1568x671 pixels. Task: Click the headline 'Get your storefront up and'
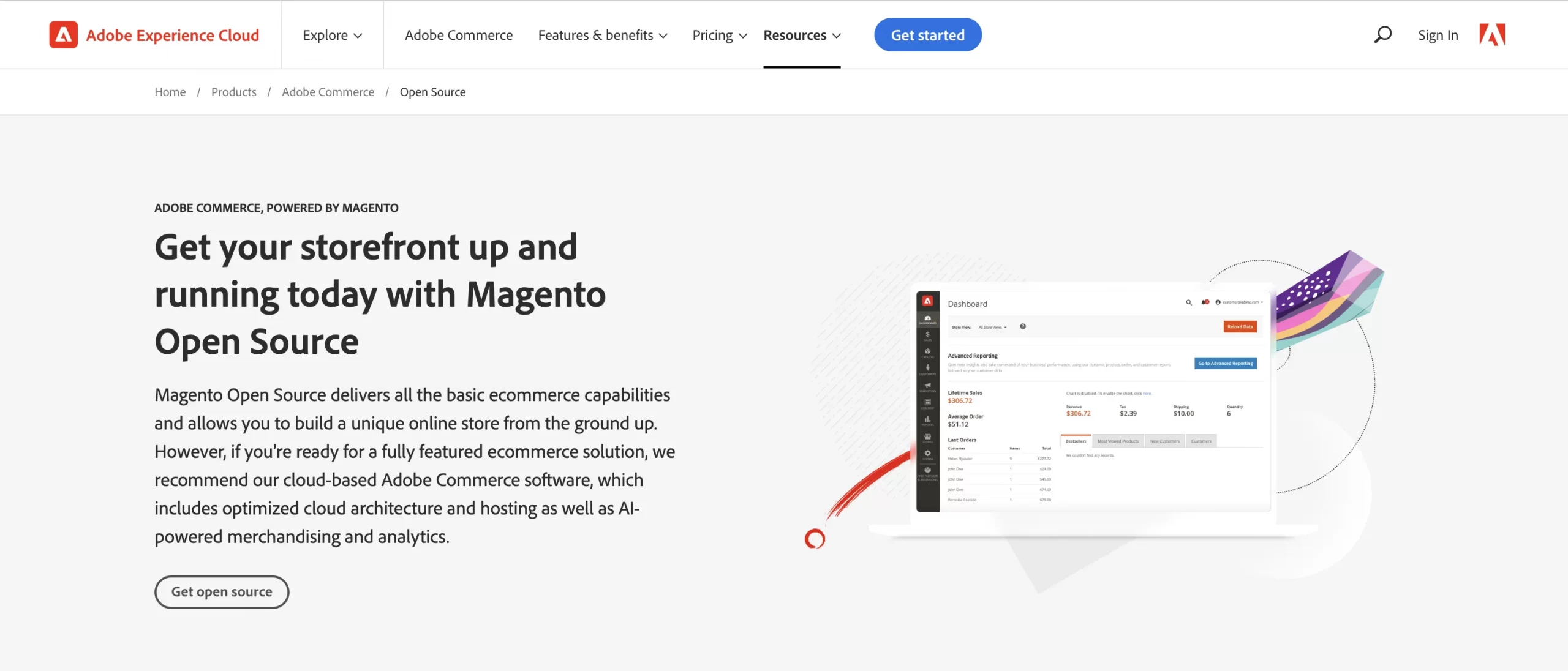click(x=366, y=247)
